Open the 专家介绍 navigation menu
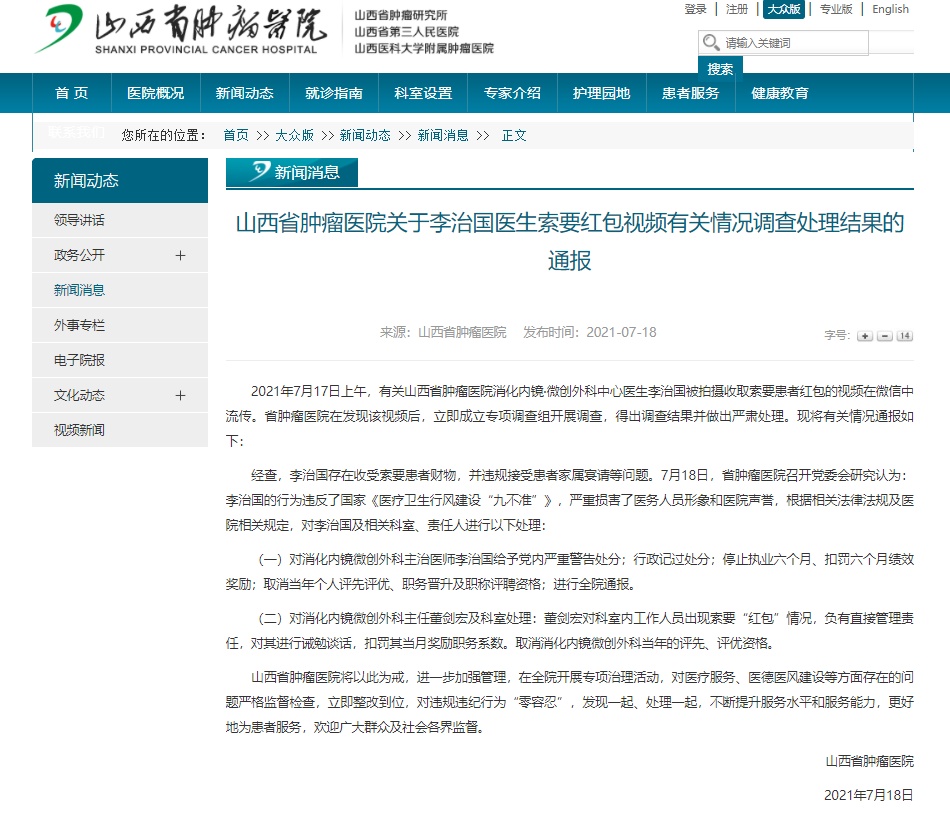950x818 pixels. [x=512, y=93]
